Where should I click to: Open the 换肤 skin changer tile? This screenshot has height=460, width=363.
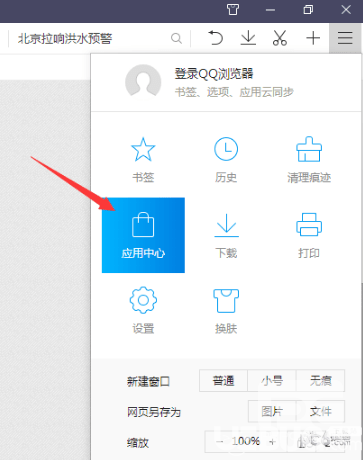tap(226, 310)
